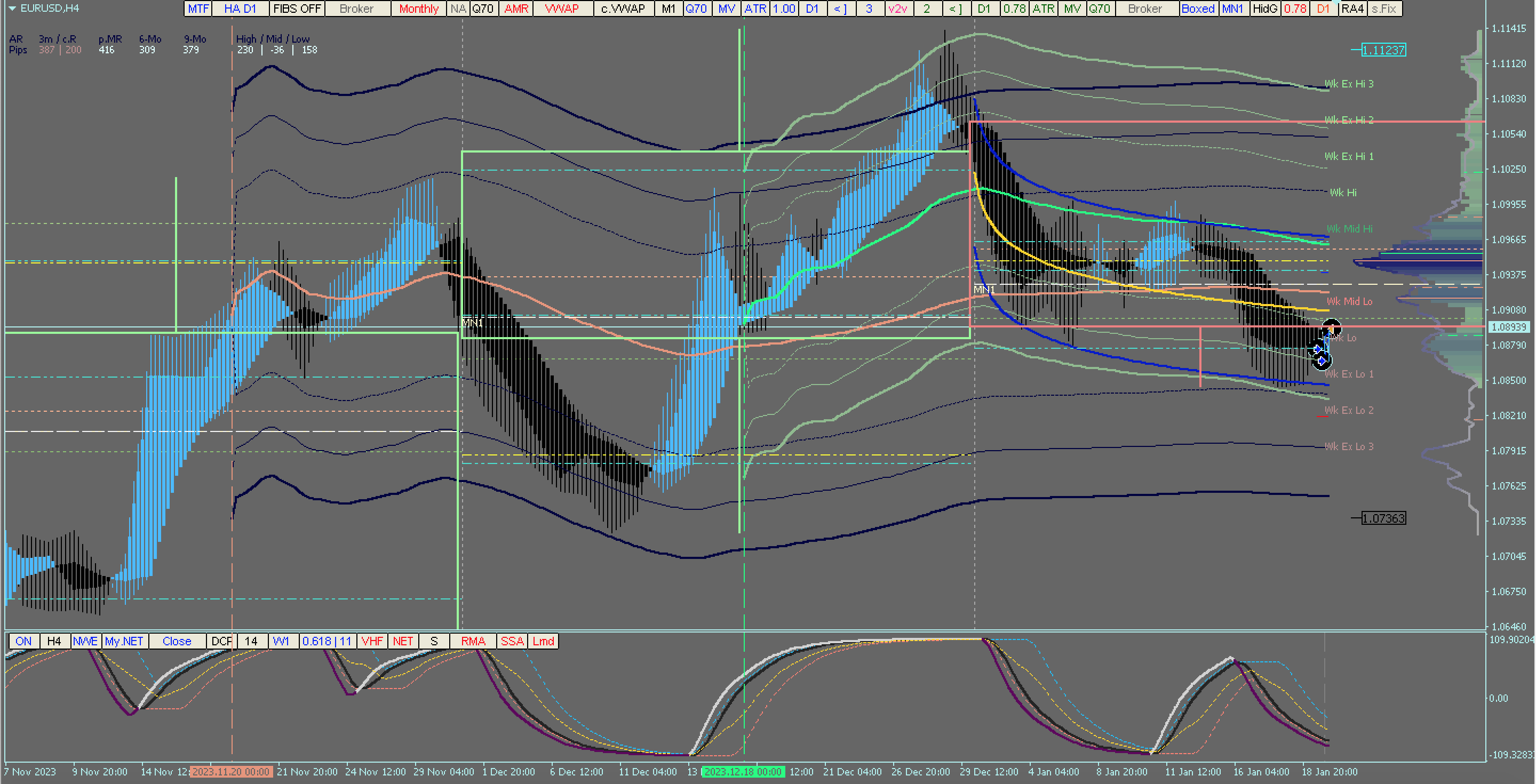The height and width of the screenshot is (784, 1536).
Task: Click the RA4 button
Action: pyautogui.click(x=1352, y=9)
